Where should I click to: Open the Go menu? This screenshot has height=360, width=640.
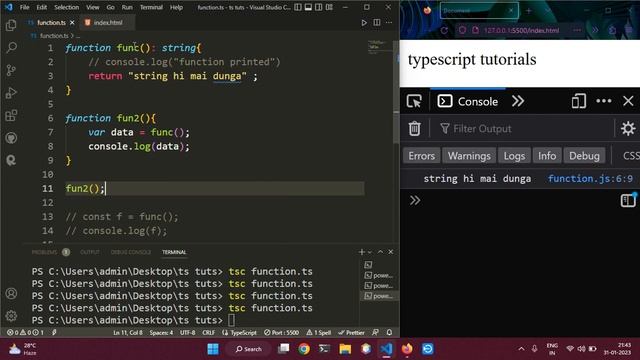point(111,7)
